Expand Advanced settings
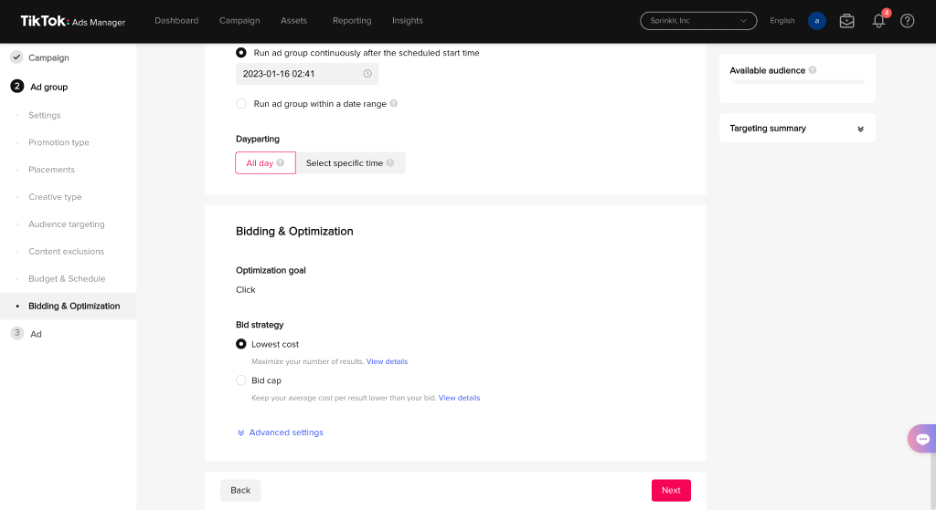The width and height of the screenshot is (936, 510). click(x=280, y=432)
